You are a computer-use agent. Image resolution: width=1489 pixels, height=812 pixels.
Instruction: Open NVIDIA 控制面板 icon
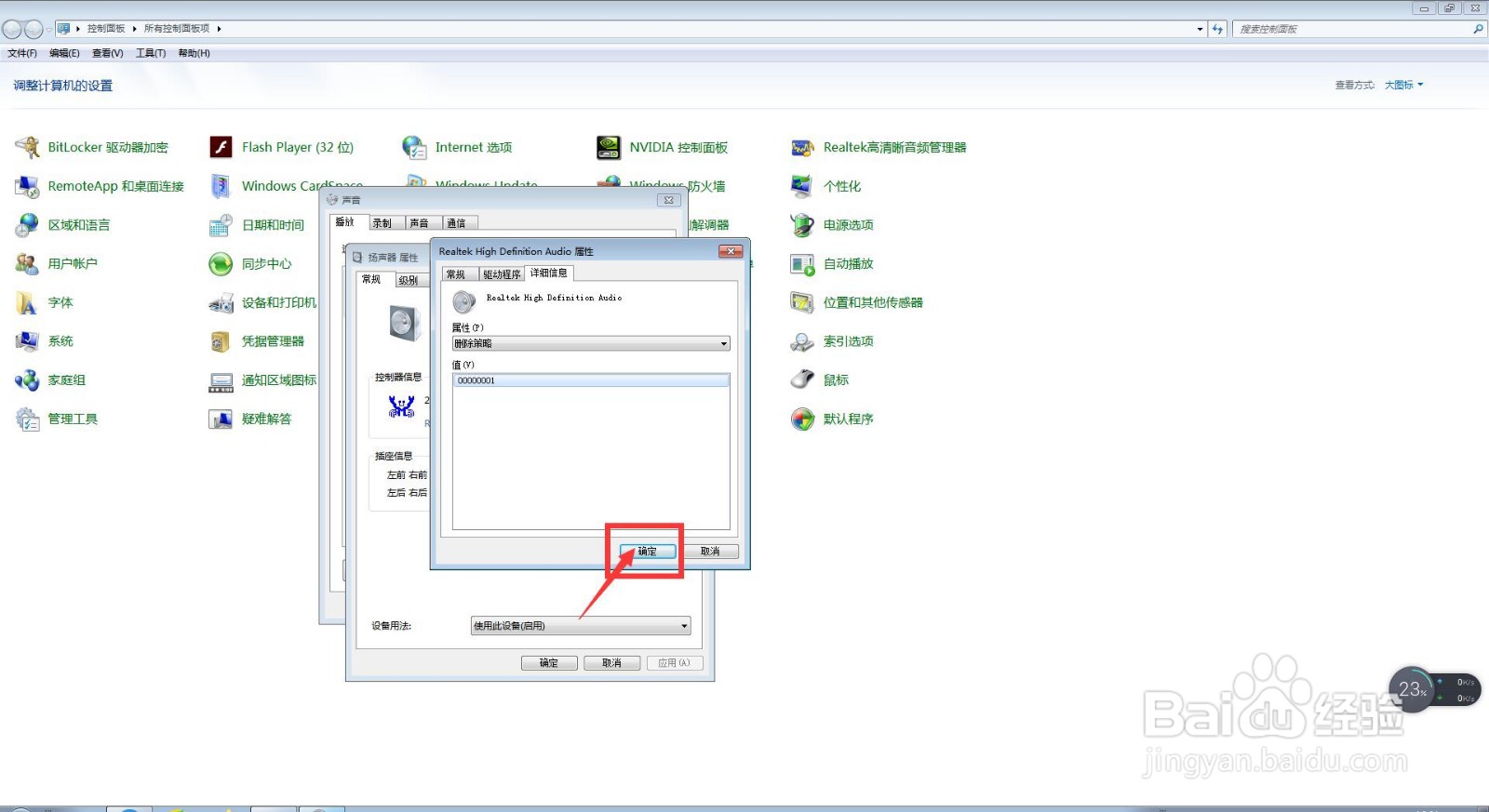(609, 147)
